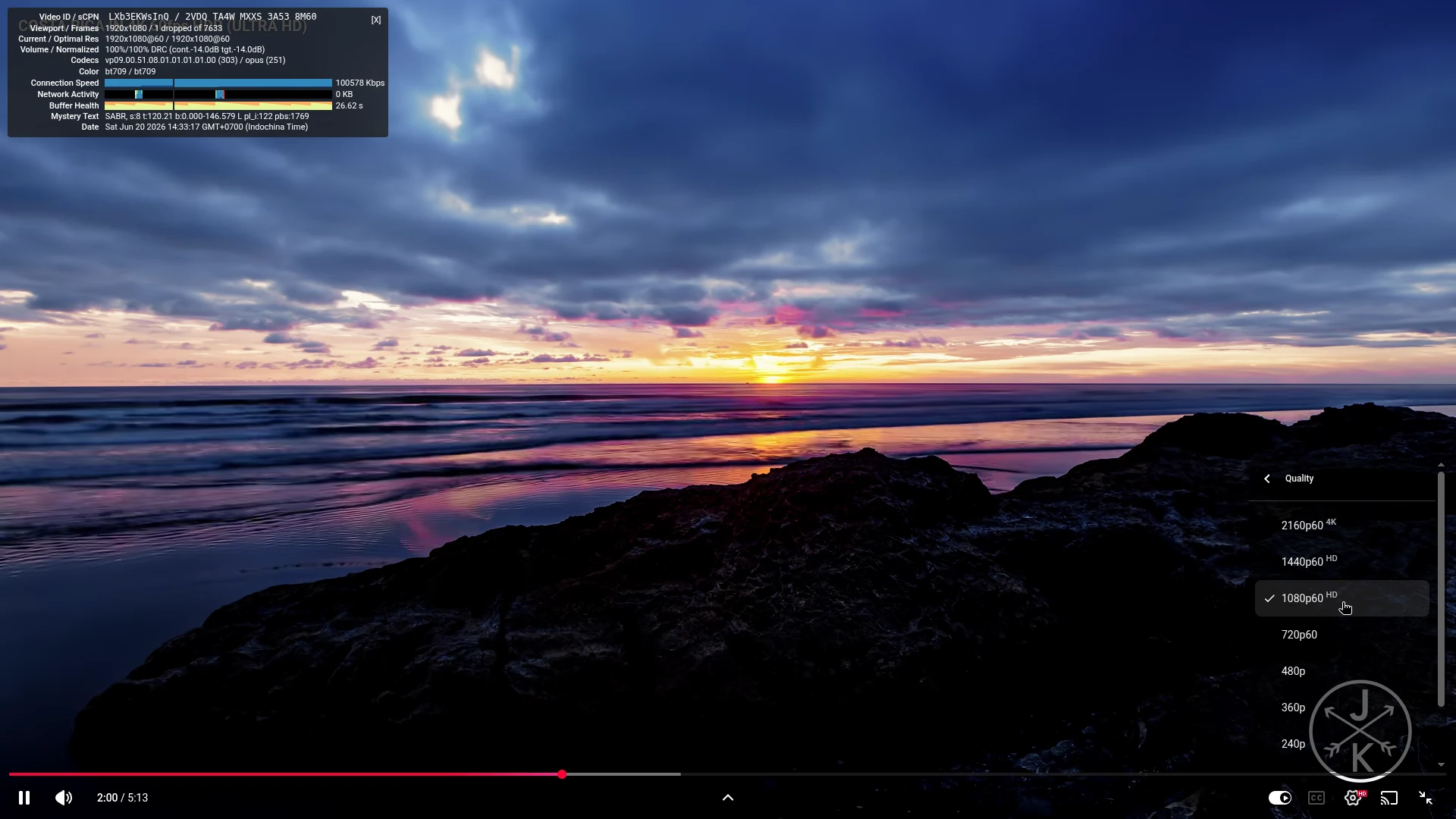Click the red progress bar scrubber
This screenshot has width=1456, height=819.
[562, 774]
